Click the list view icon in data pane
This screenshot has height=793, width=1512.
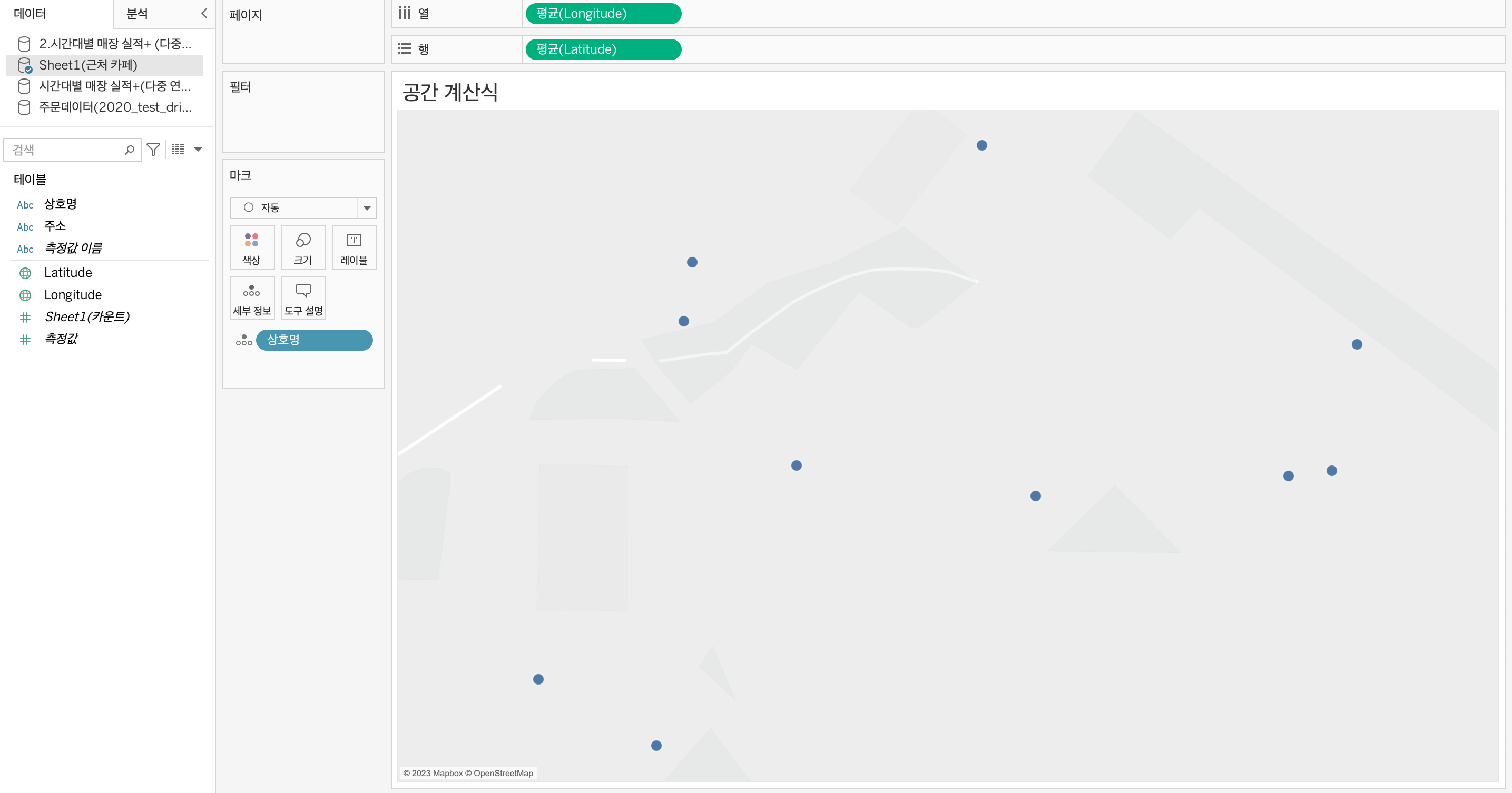pos(178,150)
